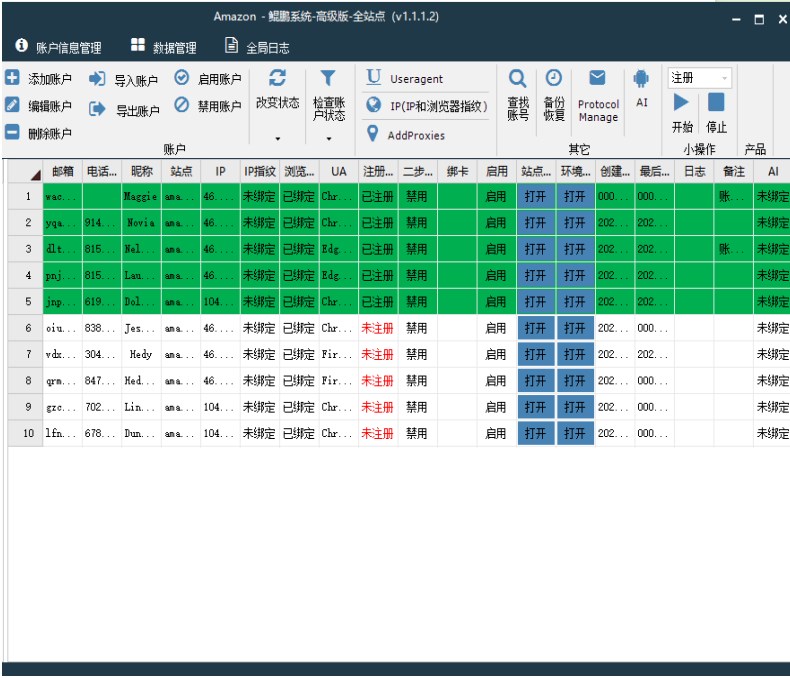790x678 pixels.
Task: Click the 编辑账户 pencil icon
Action: click(x=12, y=105)
